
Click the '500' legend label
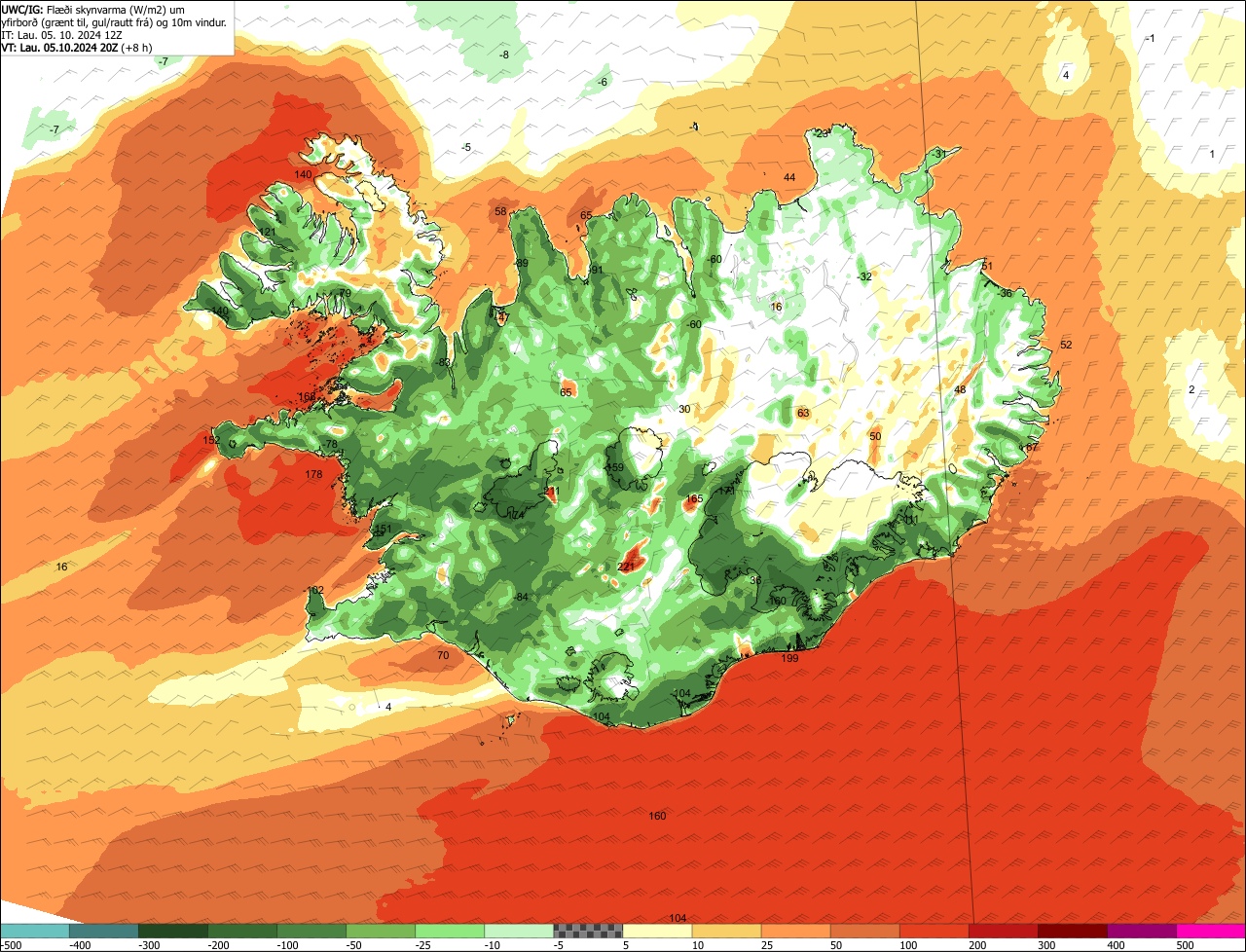click(x=1185, y=945)
